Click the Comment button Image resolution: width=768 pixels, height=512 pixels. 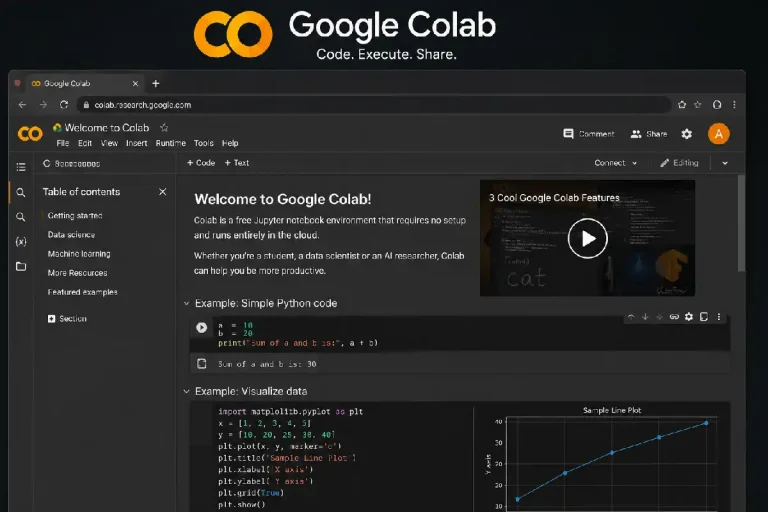pos(589,134)
